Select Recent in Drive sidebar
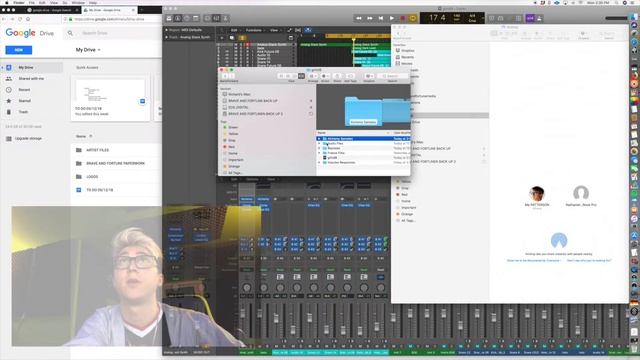Screen dimensions: 640x360 [24, 89]
